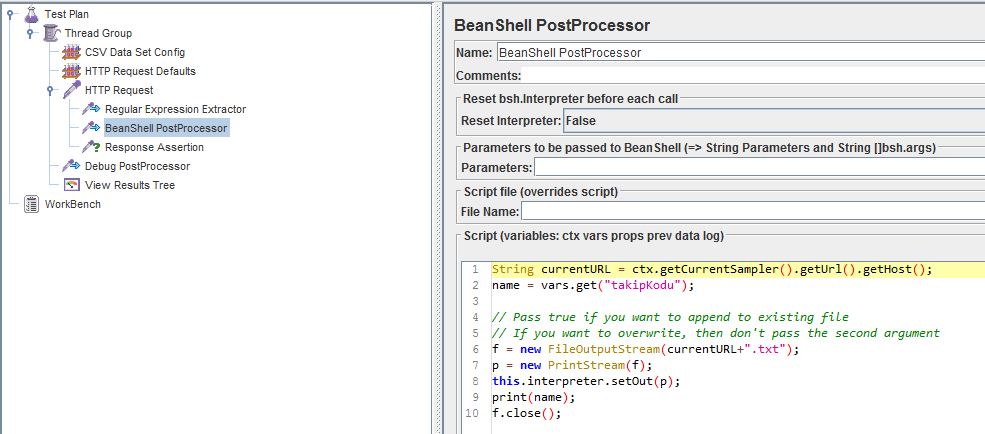Click the Debug PostProcessor icon

click(72, 166)
